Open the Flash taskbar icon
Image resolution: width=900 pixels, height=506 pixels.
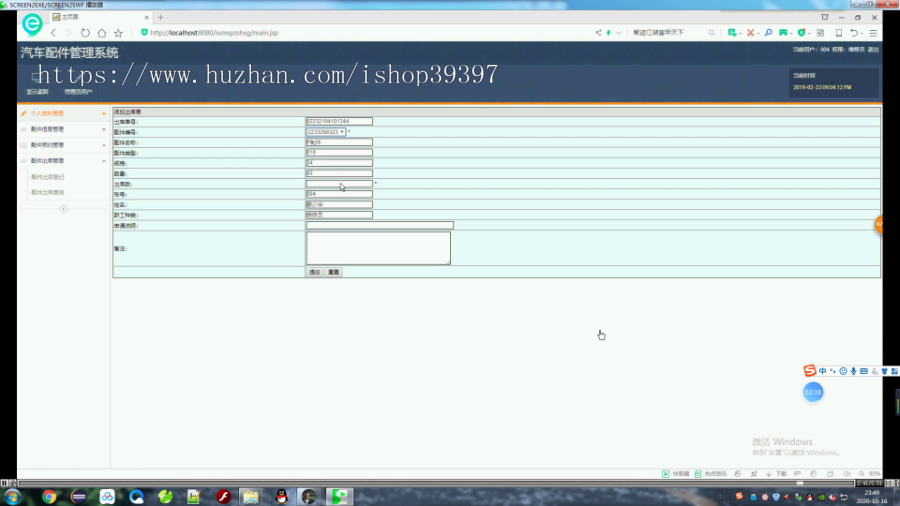pos(223,496)
